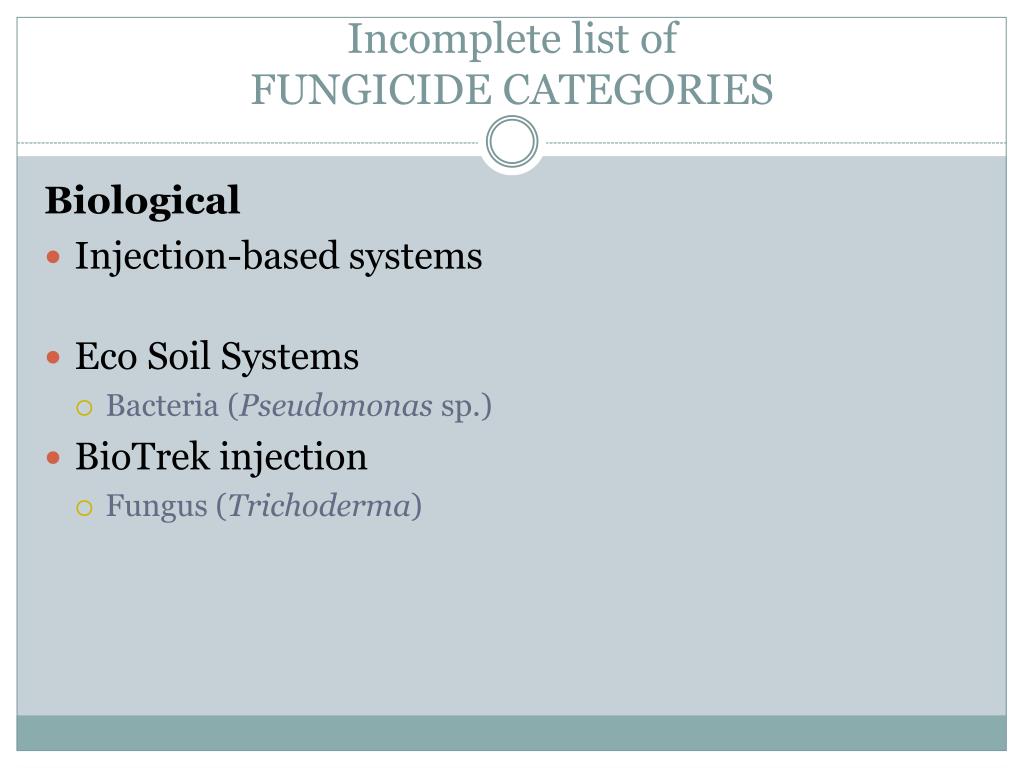Viewport: 1024px width, 768px height.
Task: Click the yellow ring bullet before Bacteria
Action: point(84,408)
